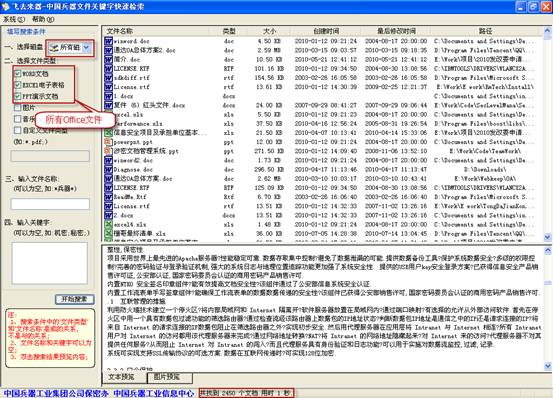553x398 pixels.
Task: Click the 271.50 KB size cell
Action: 269,151
